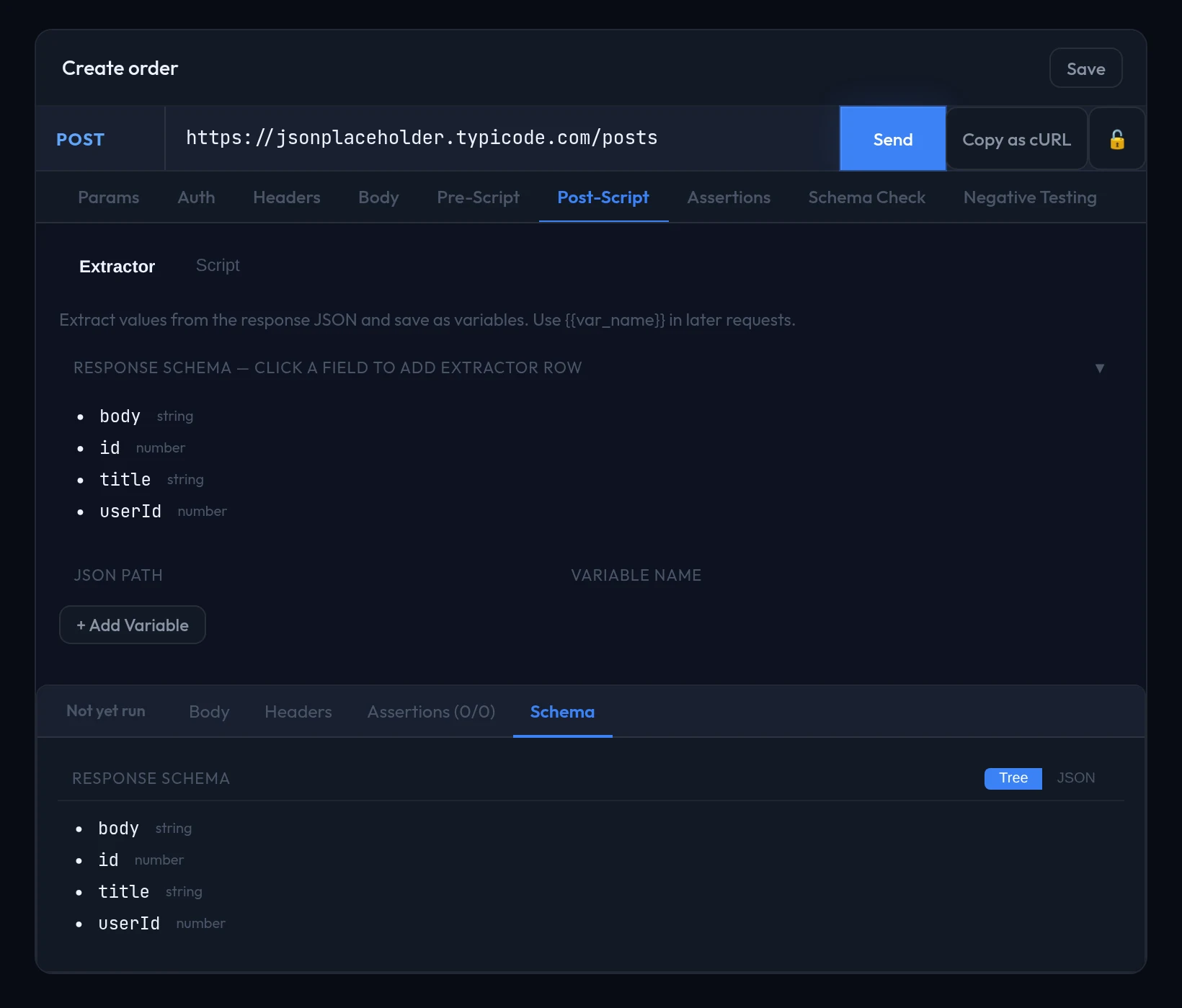The image size is (1182, 1008).
Task: Click userId in lower response schema tree
Action: (x=129, y=924)
